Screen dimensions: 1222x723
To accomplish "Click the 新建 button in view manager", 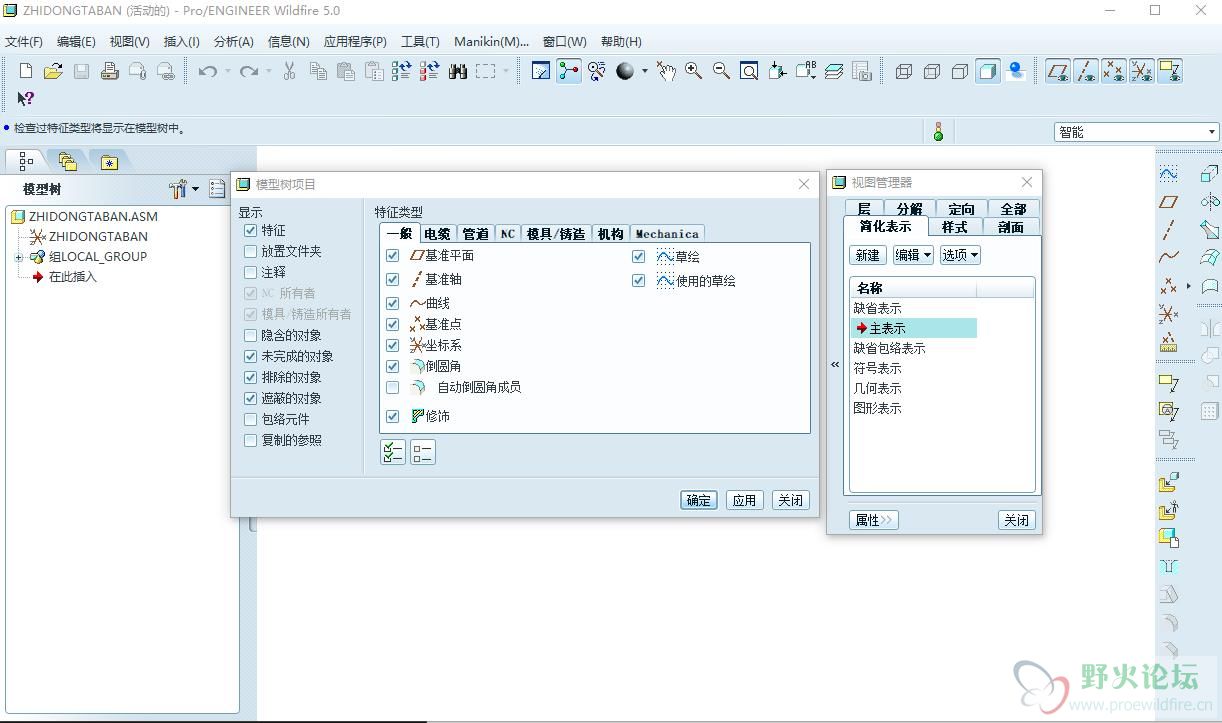I will (x=868, y=255).
